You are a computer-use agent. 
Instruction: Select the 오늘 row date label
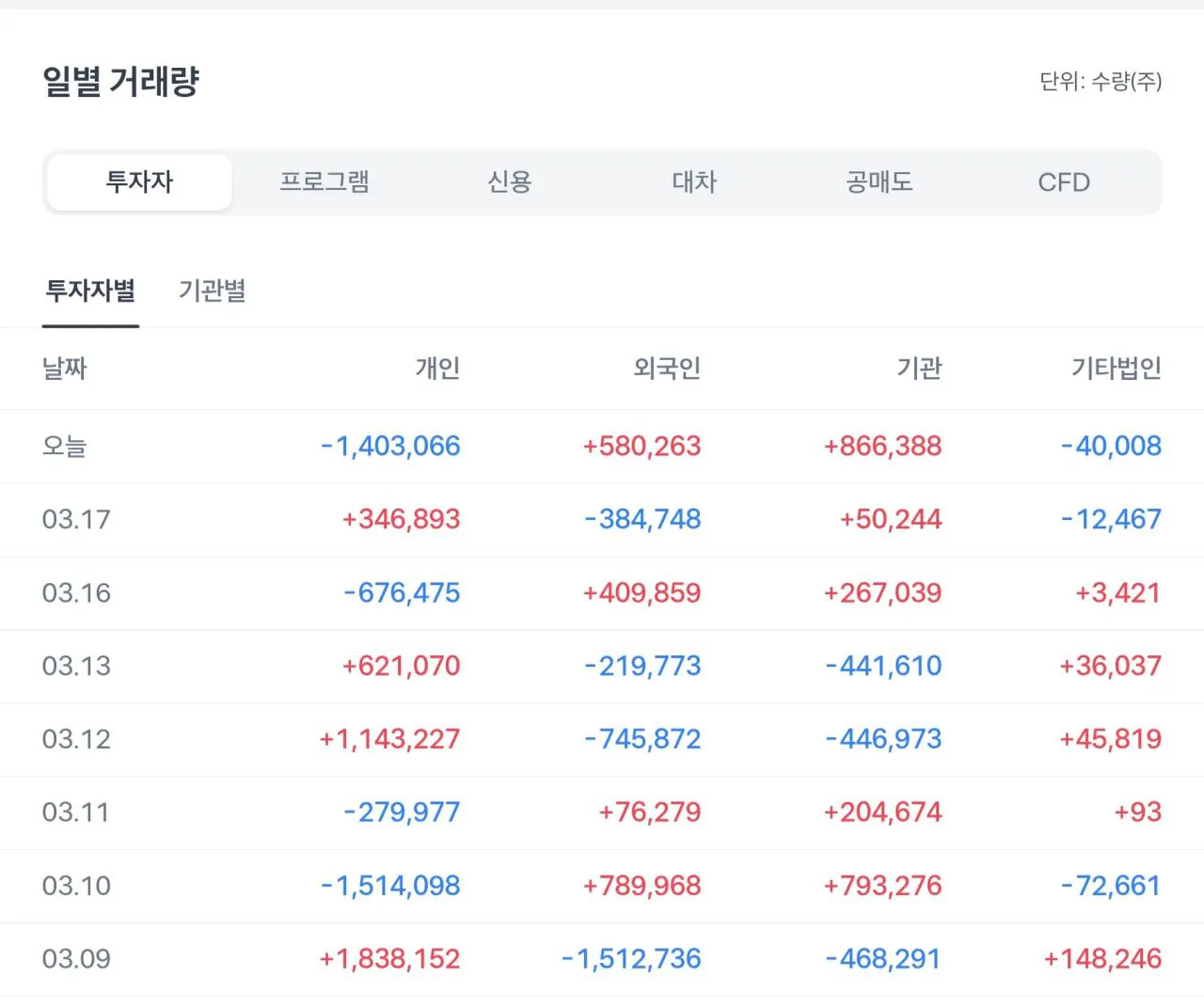tap(64, 447)
